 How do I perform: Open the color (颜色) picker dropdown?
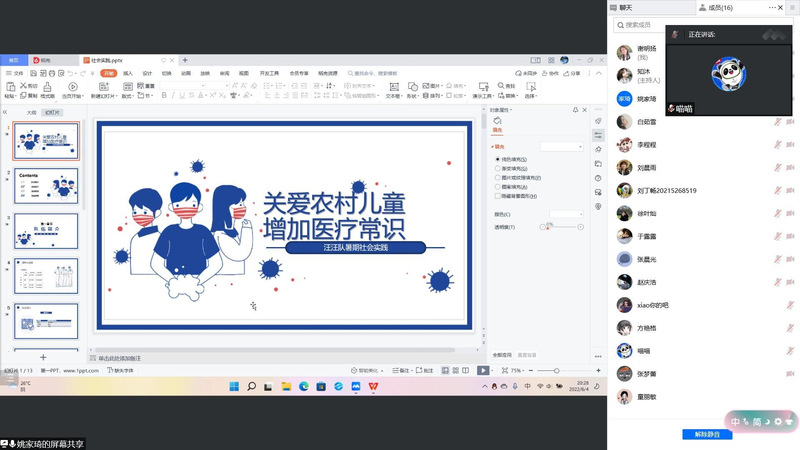coord(565,214)
